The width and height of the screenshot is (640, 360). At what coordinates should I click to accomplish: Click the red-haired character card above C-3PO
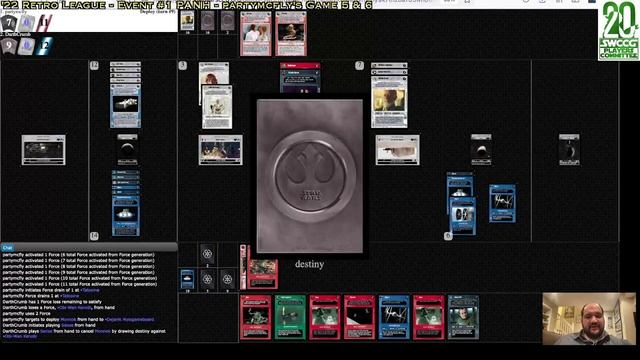pyautogui.click(x=213, y=73)
